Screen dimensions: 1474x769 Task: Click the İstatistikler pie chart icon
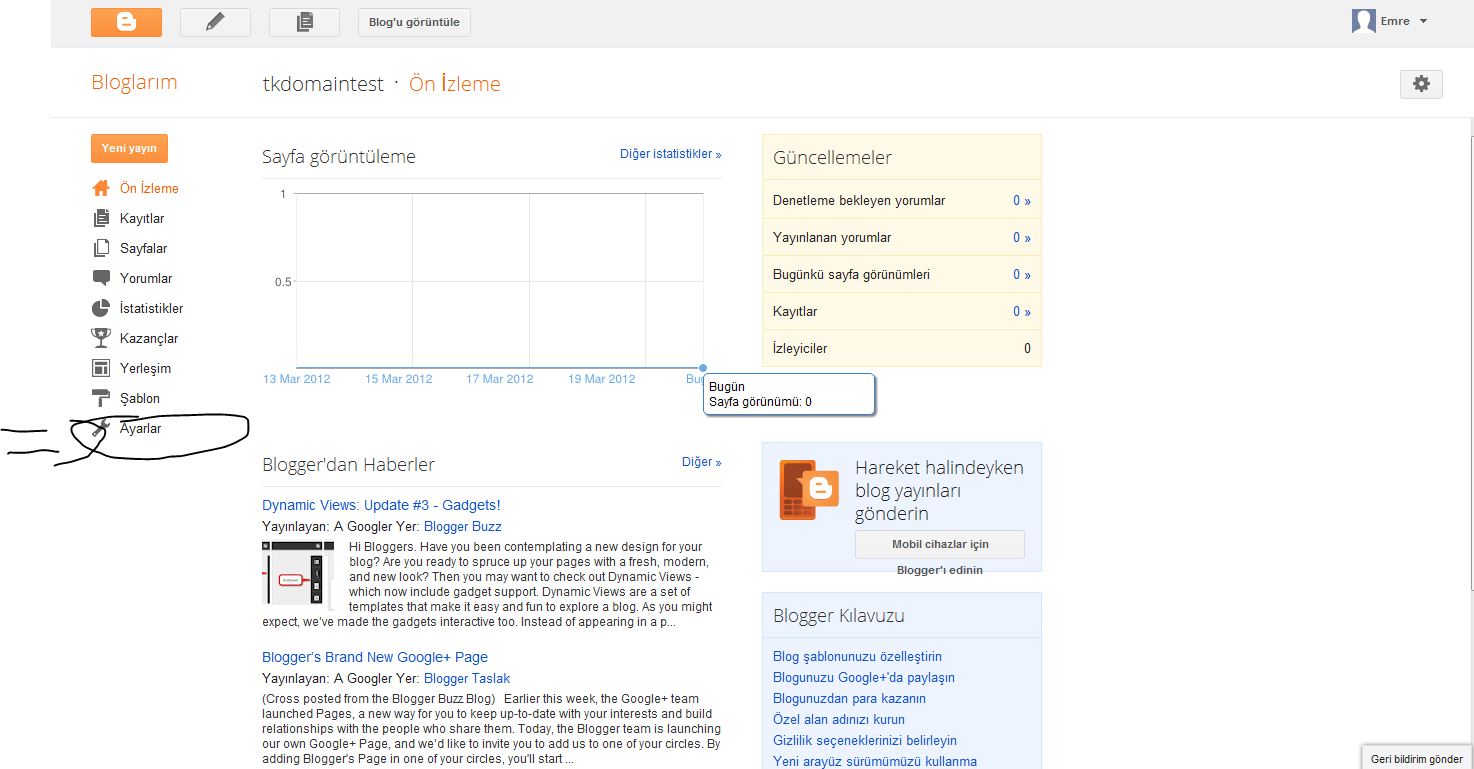point(101,308)
